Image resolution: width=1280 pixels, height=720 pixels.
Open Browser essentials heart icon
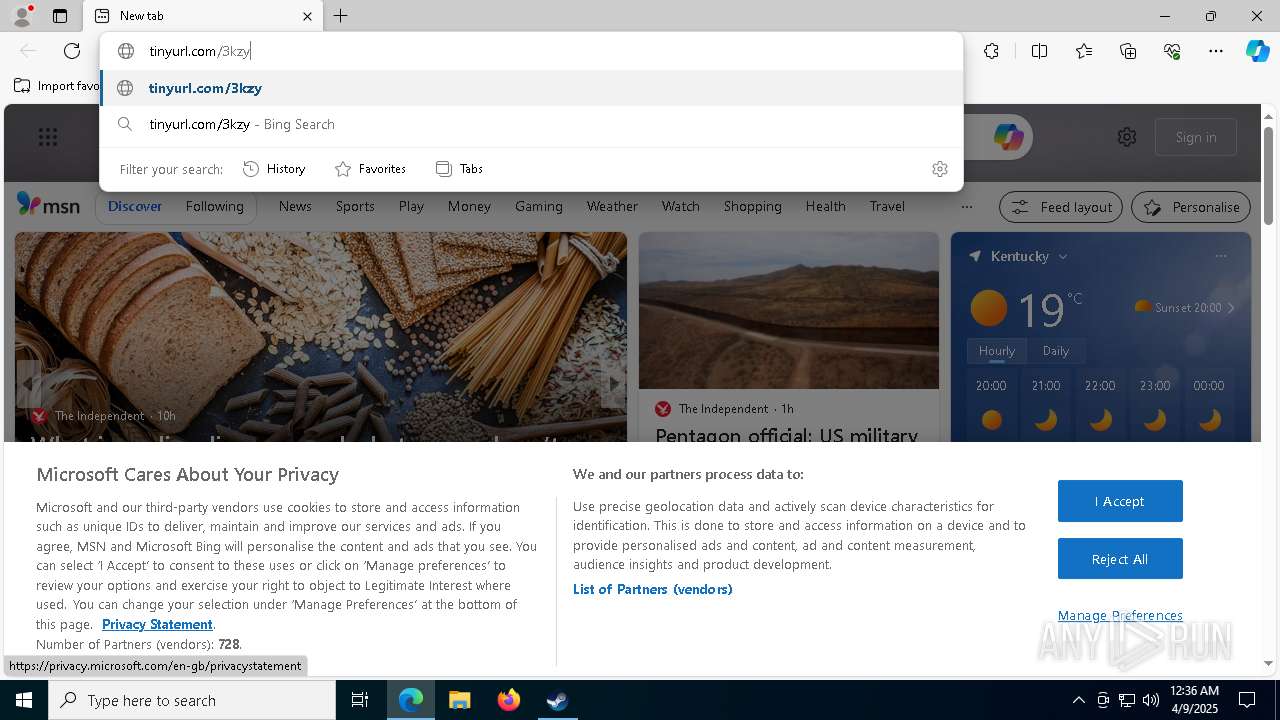(1172, 51)
